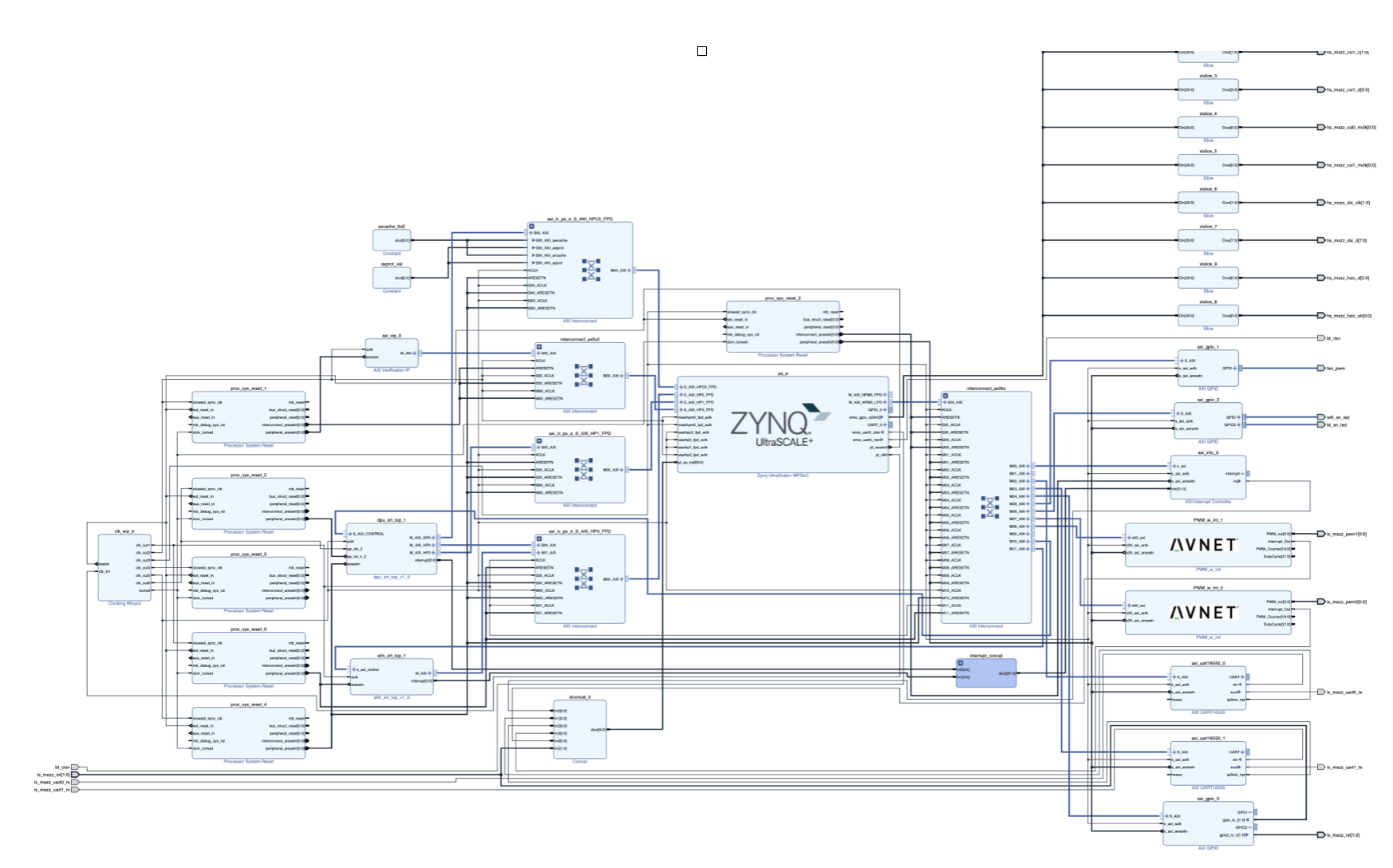Select the ls_mezz_pwm1[0:0] output port symbol
Viewport: 1393px width, 868px height.
[1320, 534]
